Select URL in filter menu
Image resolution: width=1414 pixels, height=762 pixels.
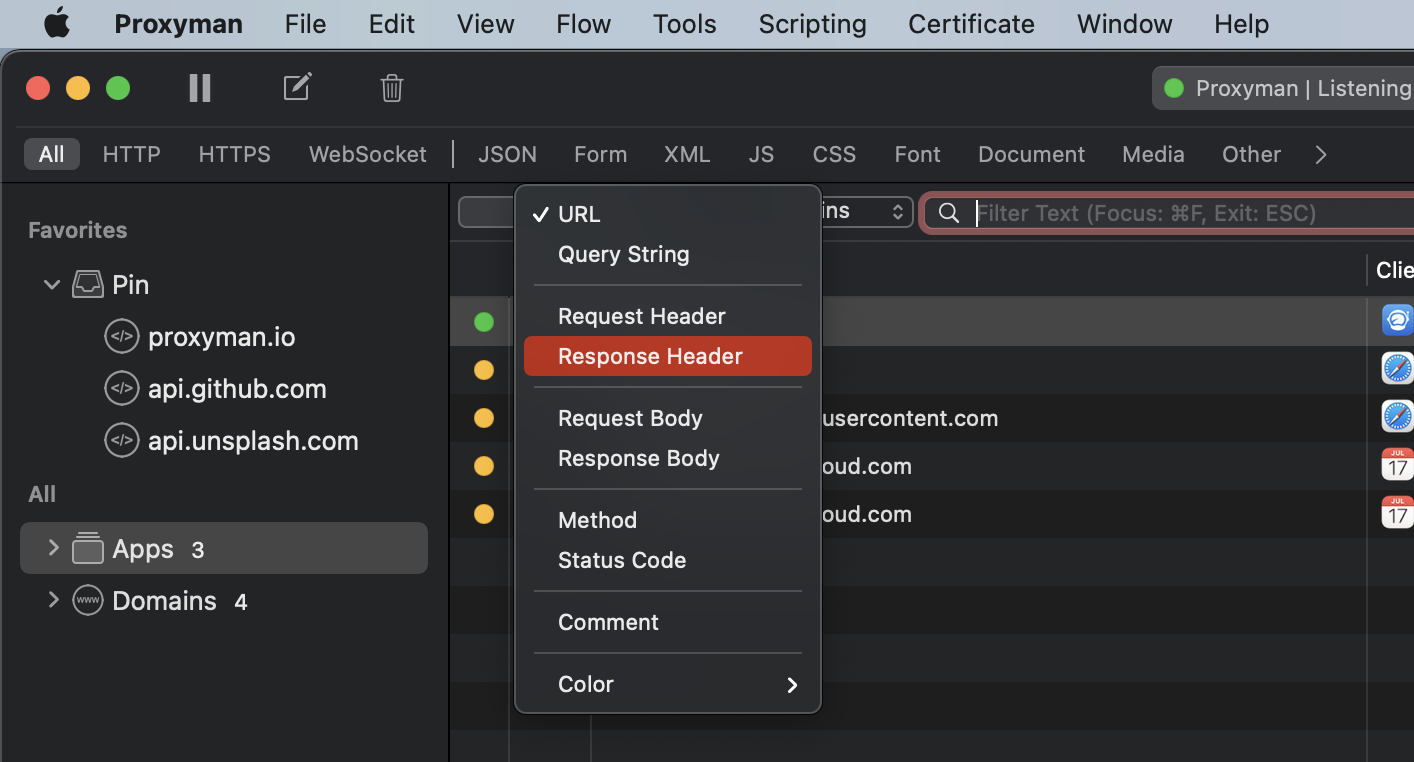(x=668, y=214)
